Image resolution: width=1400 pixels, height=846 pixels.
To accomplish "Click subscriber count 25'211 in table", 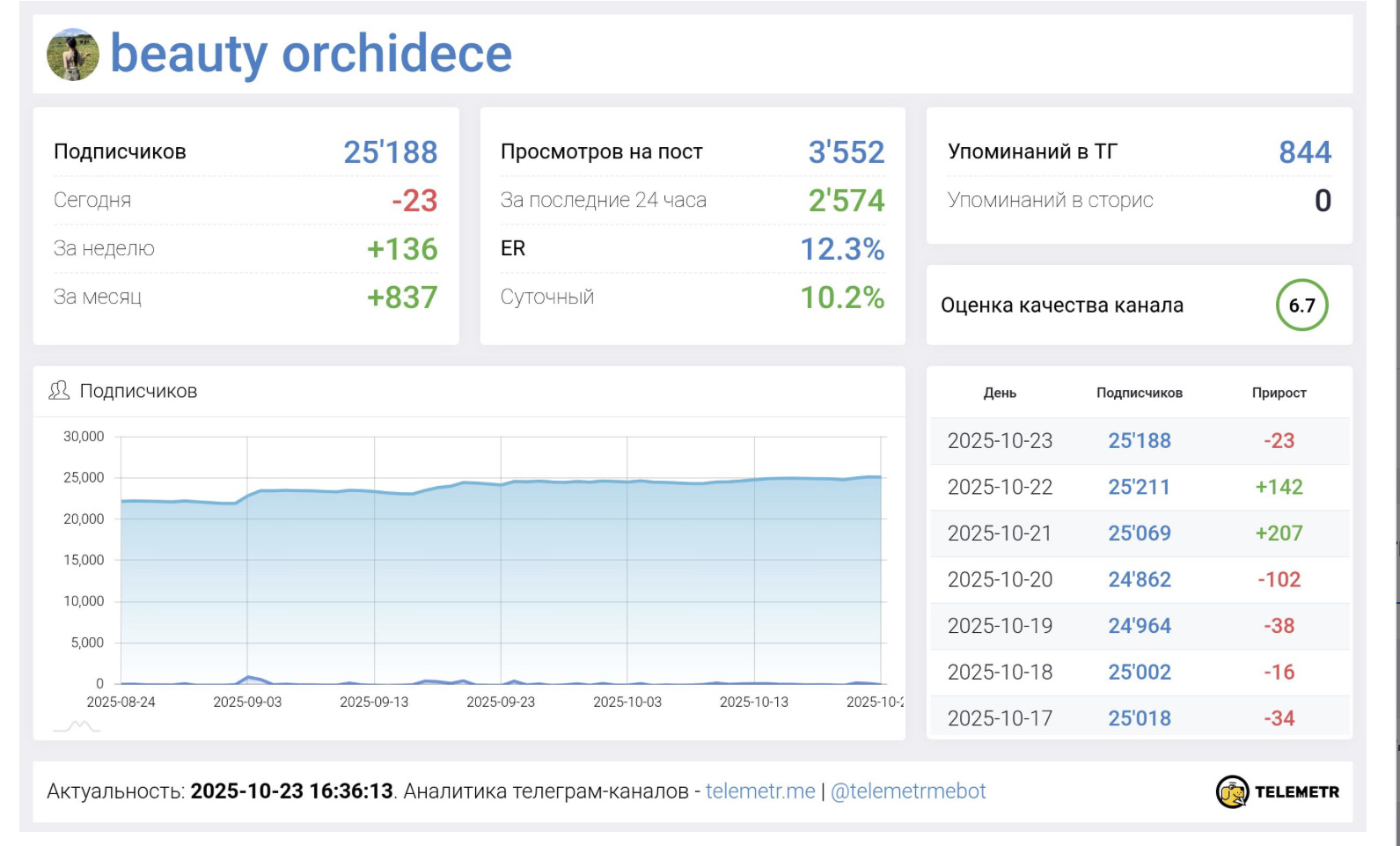I will pyautogui.click(x=1139, y=487).
